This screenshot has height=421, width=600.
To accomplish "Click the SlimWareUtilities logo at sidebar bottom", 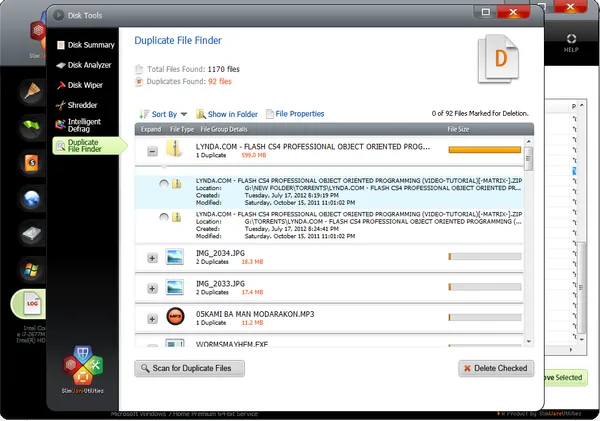I will coord(83,369).
